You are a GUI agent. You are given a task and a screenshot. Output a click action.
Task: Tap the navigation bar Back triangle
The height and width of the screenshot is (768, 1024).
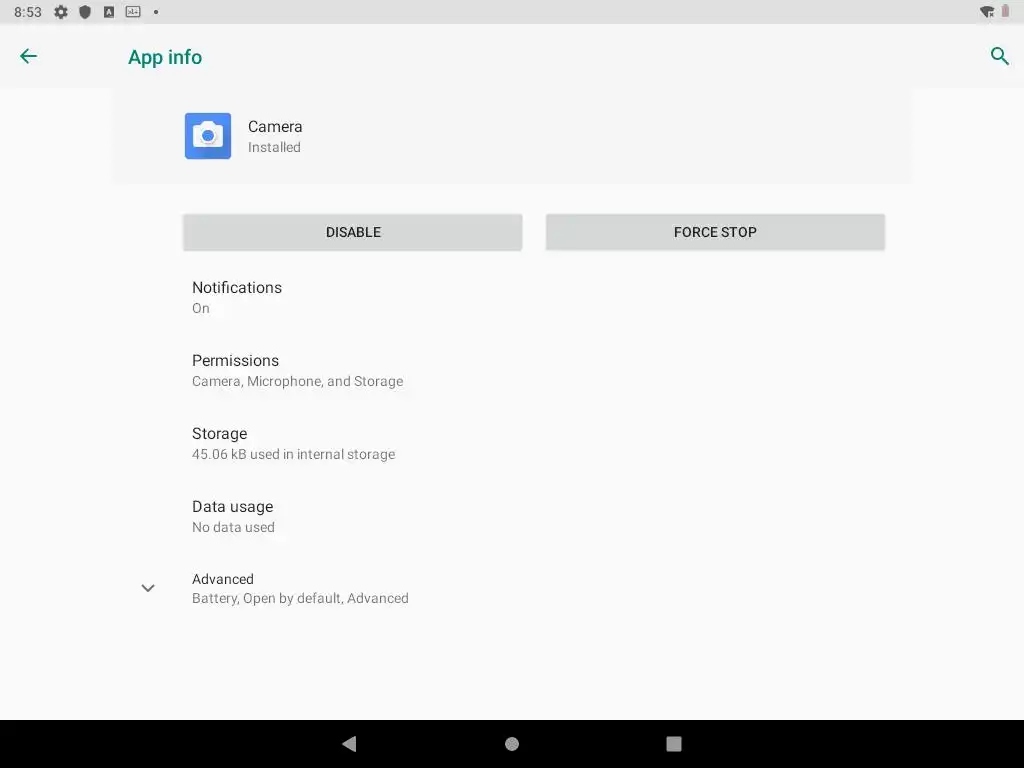click(349, 744)
